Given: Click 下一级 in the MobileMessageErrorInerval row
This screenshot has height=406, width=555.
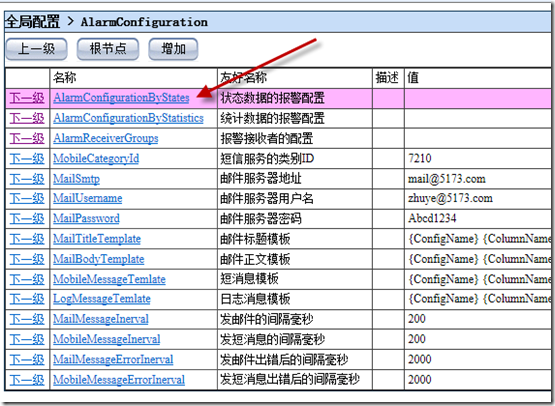Looking at the screenshot, I should point(27,379).
